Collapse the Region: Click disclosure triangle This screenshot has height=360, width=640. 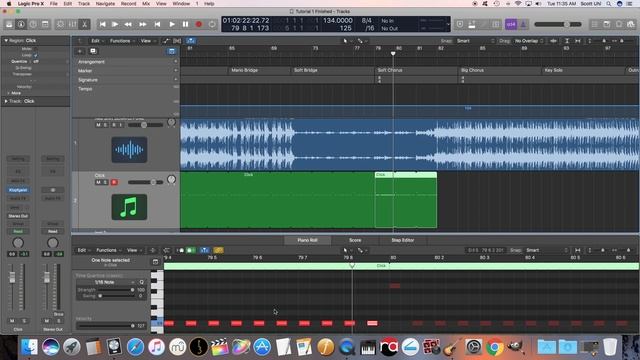point(6,41)
